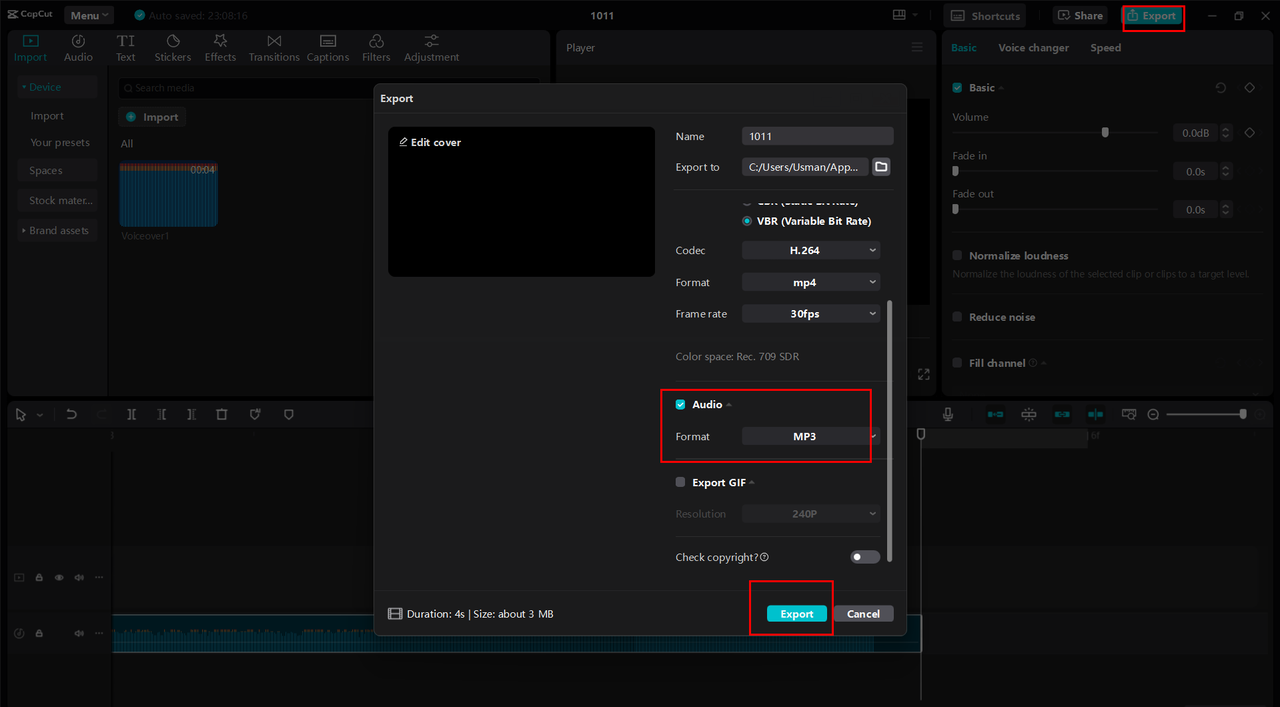Click the plain shield marker icon
The image size is (1280, 707).
pyautogui.click(x=289, y=414)
